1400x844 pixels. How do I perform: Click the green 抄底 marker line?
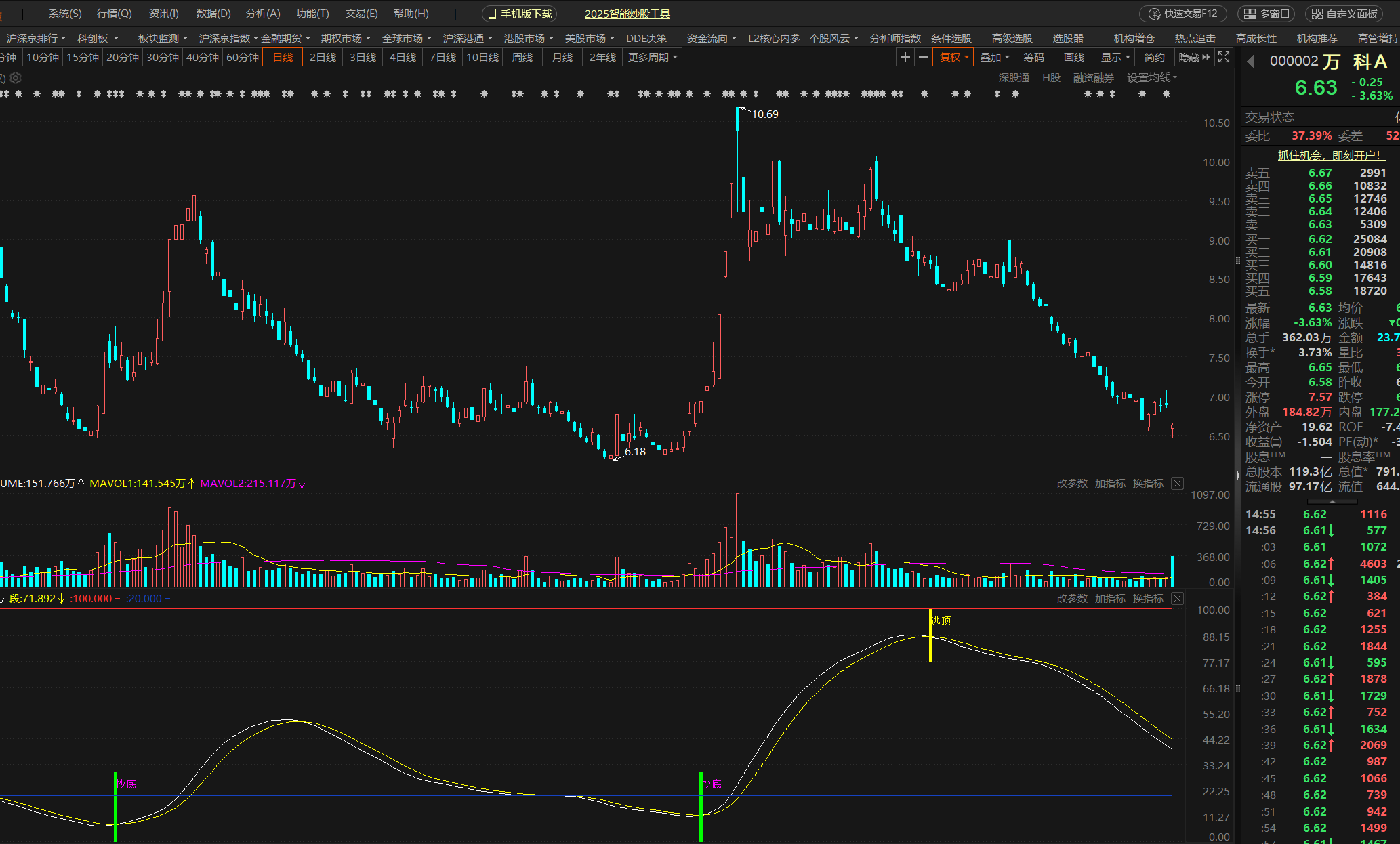(x=115, y=806)
